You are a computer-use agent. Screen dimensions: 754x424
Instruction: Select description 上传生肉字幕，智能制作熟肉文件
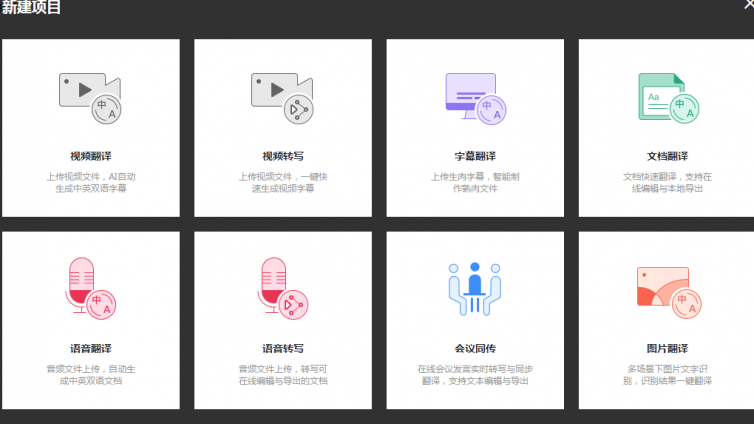tap(475, 183)
